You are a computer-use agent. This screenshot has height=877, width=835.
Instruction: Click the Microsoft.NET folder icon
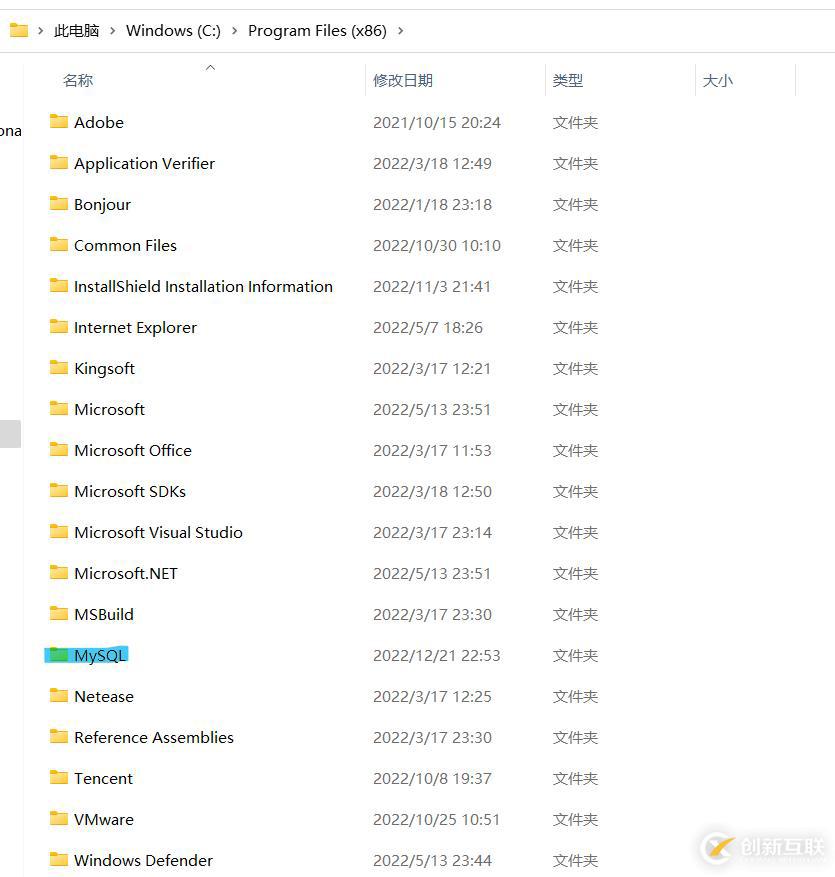point(59,572)
